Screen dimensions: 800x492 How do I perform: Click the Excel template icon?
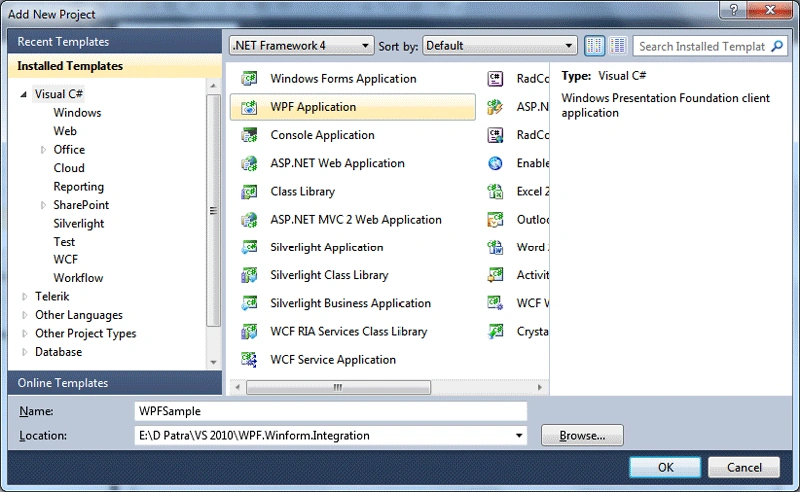click(495, 191)
